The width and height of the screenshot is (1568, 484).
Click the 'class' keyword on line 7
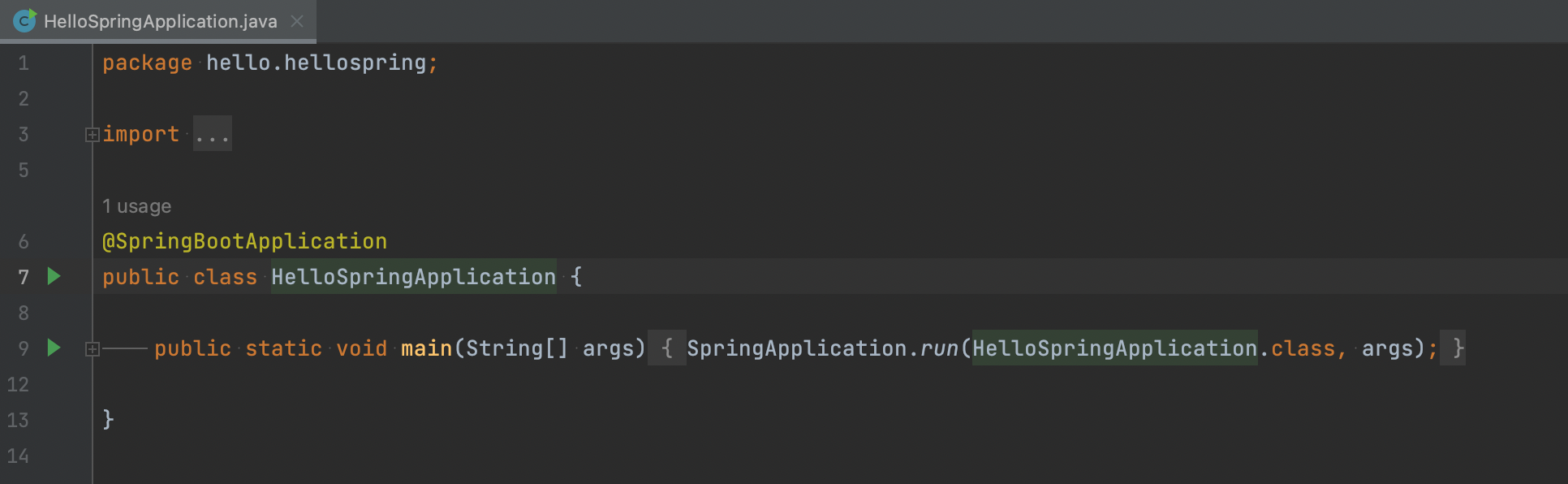coord(225,277)
